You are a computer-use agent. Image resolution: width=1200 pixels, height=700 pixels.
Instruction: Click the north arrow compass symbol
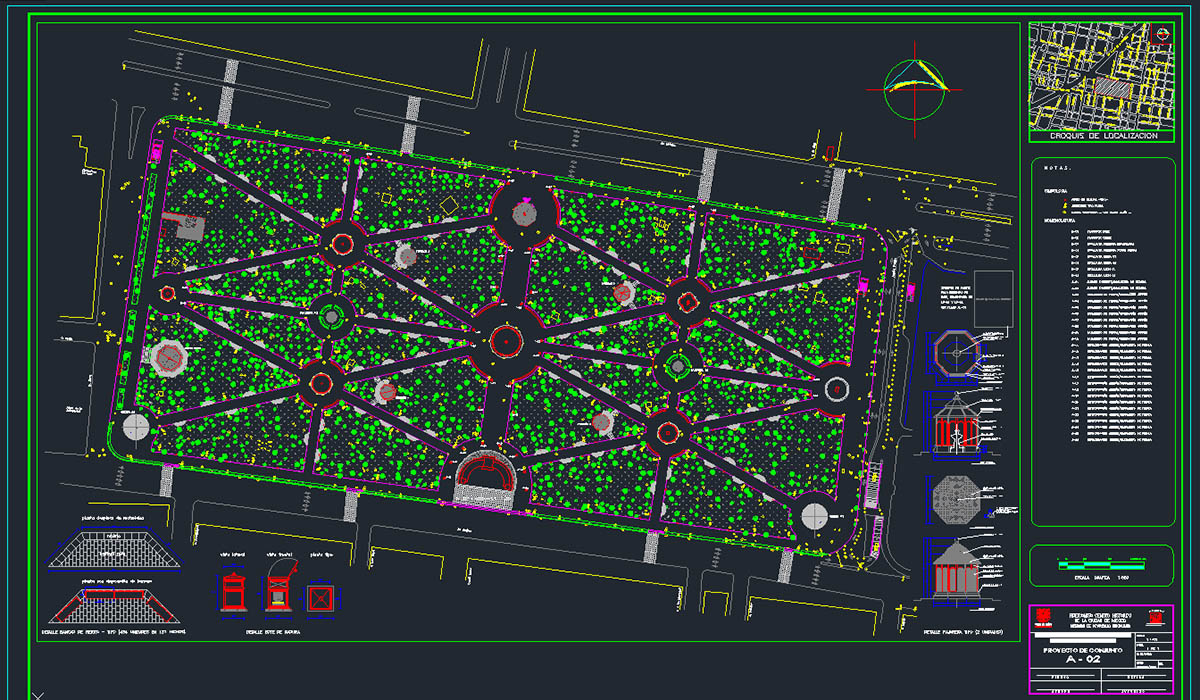[x=917, y=88]
